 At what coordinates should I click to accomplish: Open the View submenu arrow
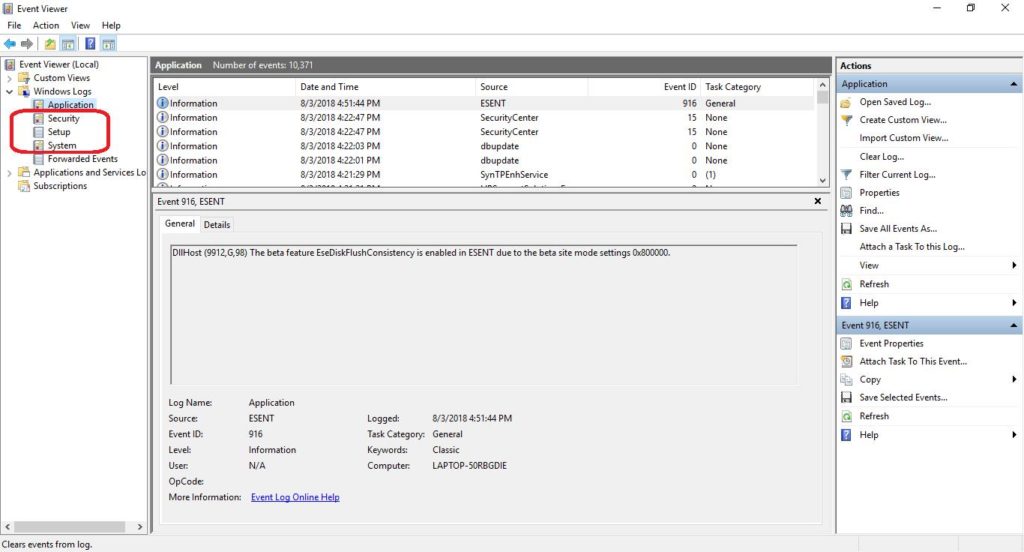(1014, 265)
